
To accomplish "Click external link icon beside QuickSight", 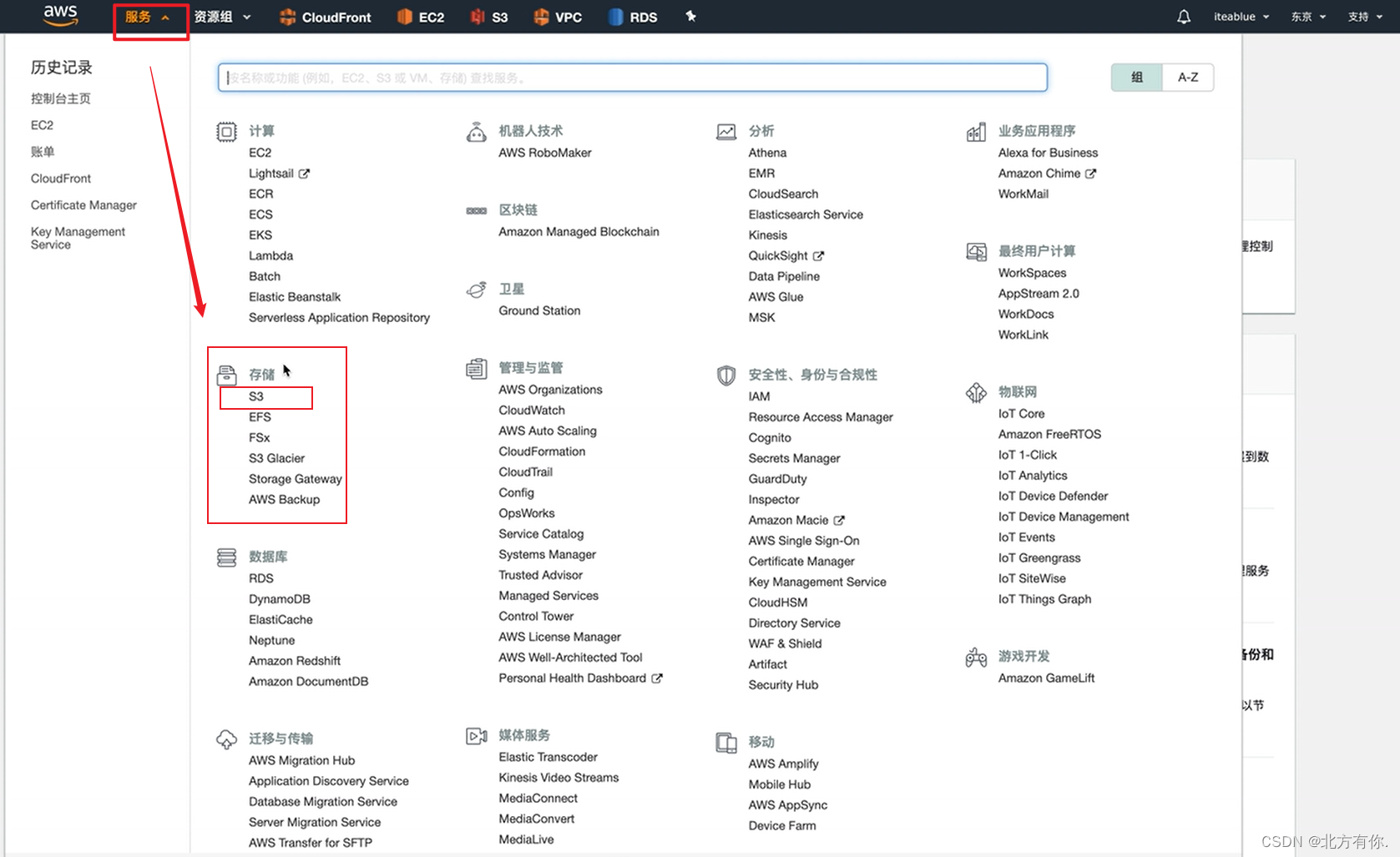I will (x=818, y=256).
